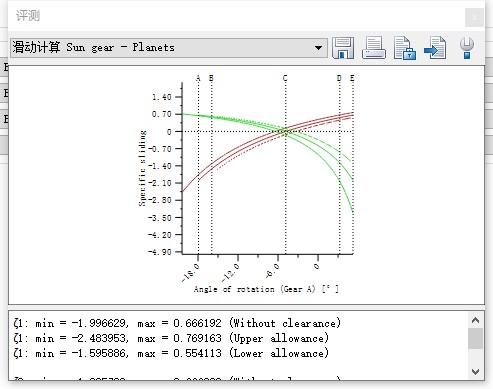Click the Angle of rotation axis label

[x=266, y=289]
